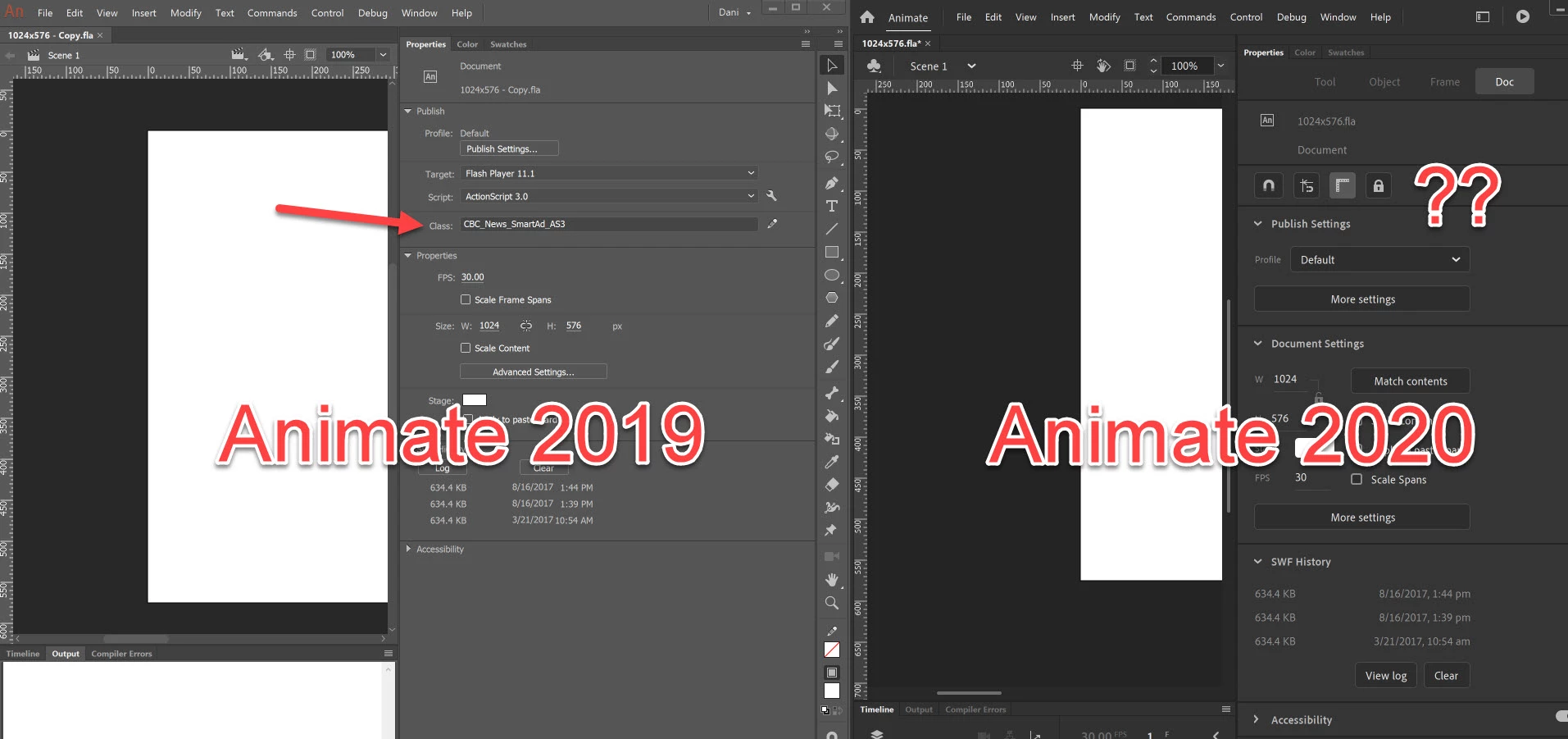Image resolution: width=1568 pixels, height=739 pixels.
Task: Switch to the Frame tab
Action: coord(1445,82)
